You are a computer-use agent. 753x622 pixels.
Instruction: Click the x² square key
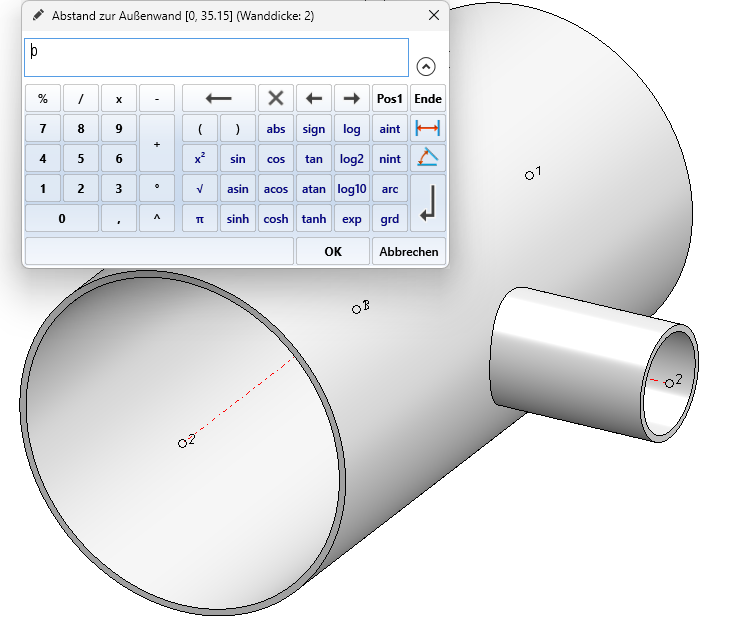(x=200, y=159)
